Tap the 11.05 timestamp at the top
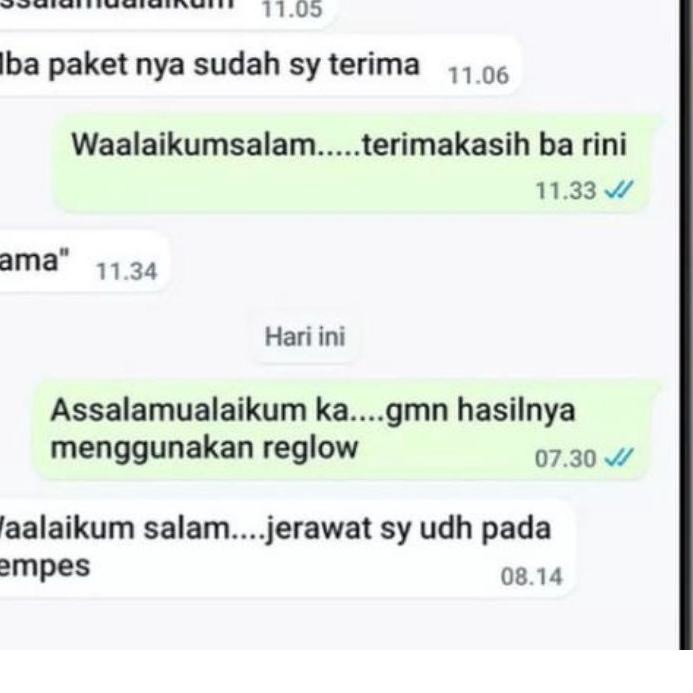 [x=292, y=10]
